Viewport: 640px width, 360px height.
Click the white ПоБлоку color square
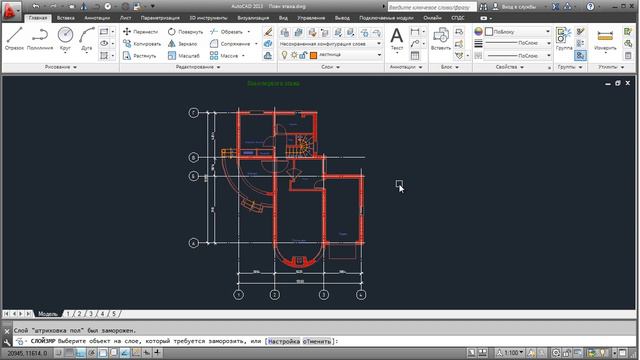pos(489,31)
